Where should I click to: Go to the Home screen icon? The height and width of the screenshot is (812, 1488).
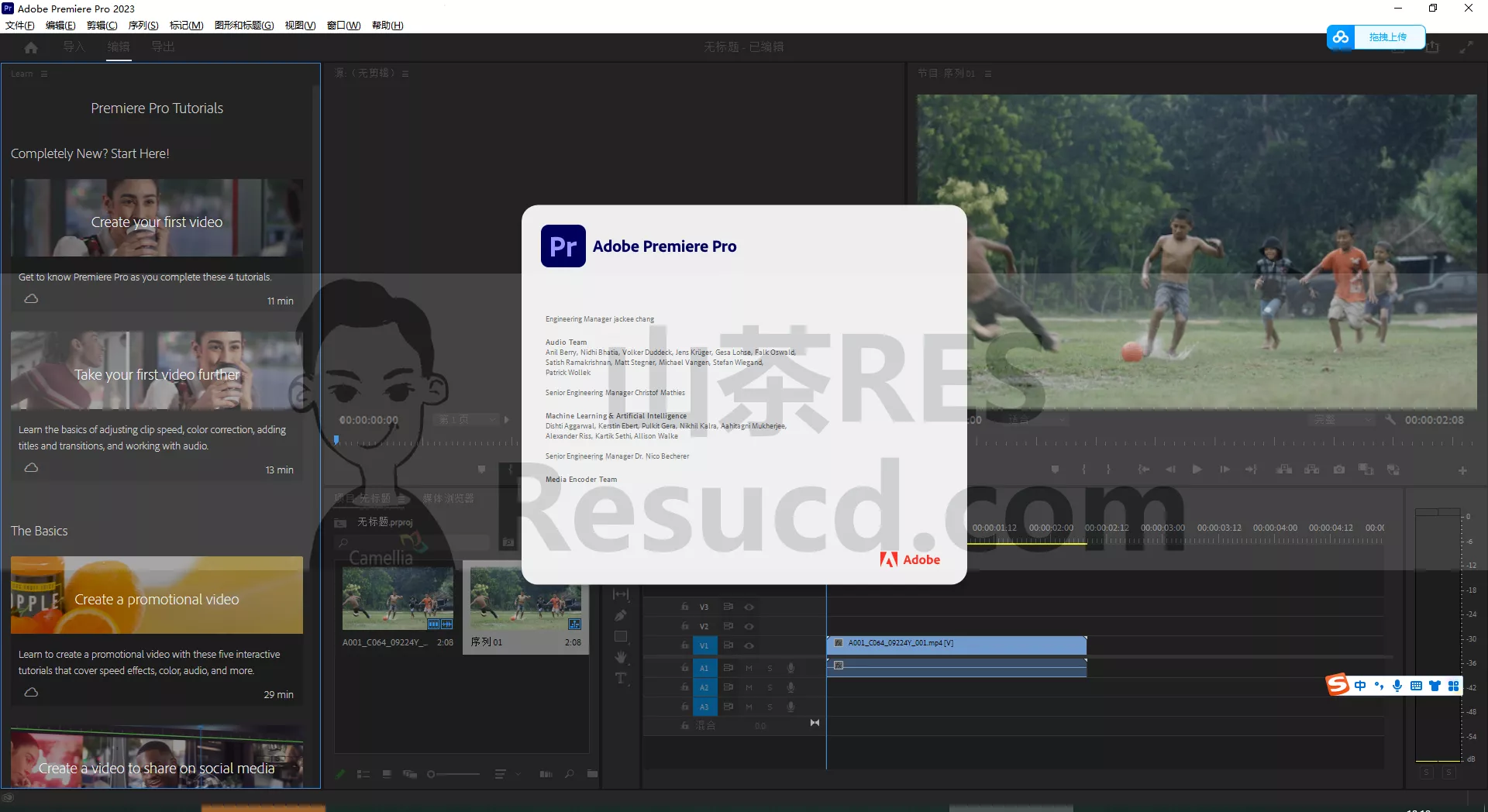(31, 48)
